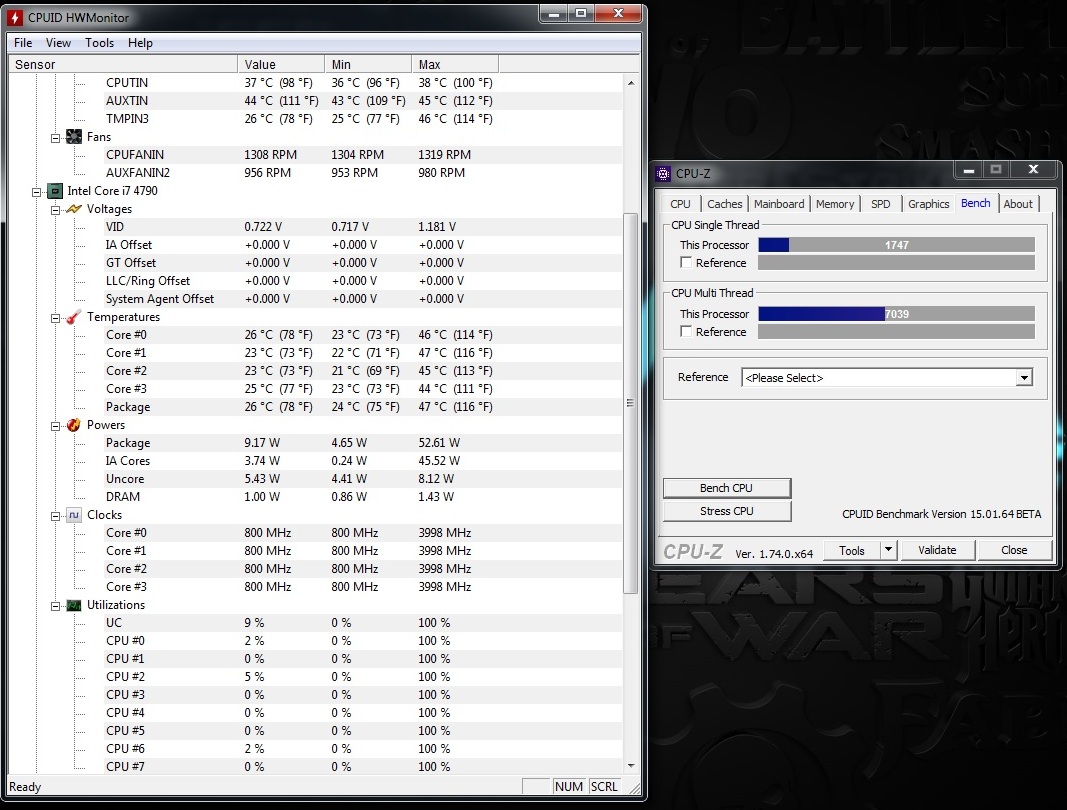
Task: Click the Utilizations category icon
Action: point(74,605)
